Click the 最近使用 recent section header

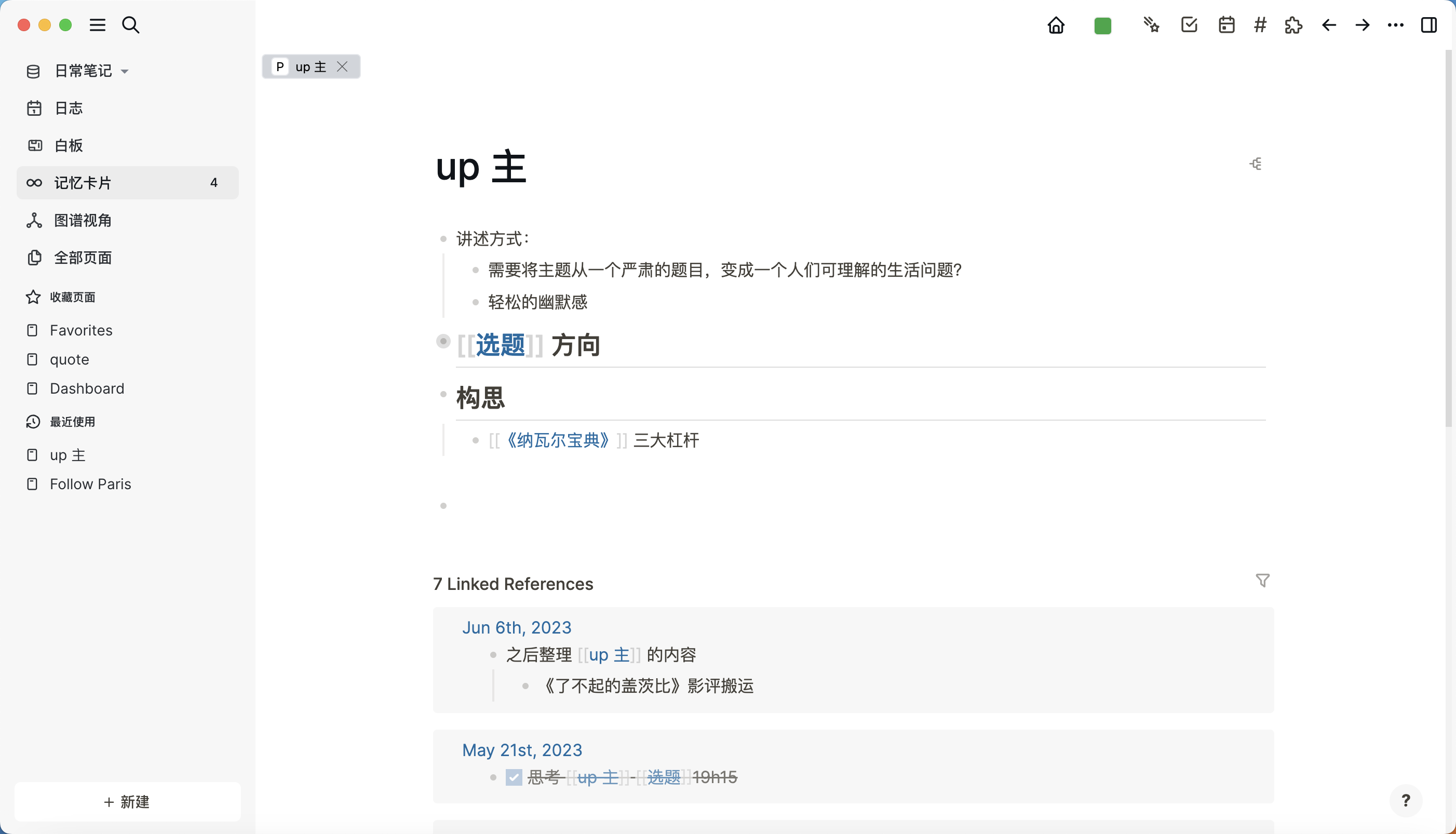pyautogui.click(x=72, y=422)
